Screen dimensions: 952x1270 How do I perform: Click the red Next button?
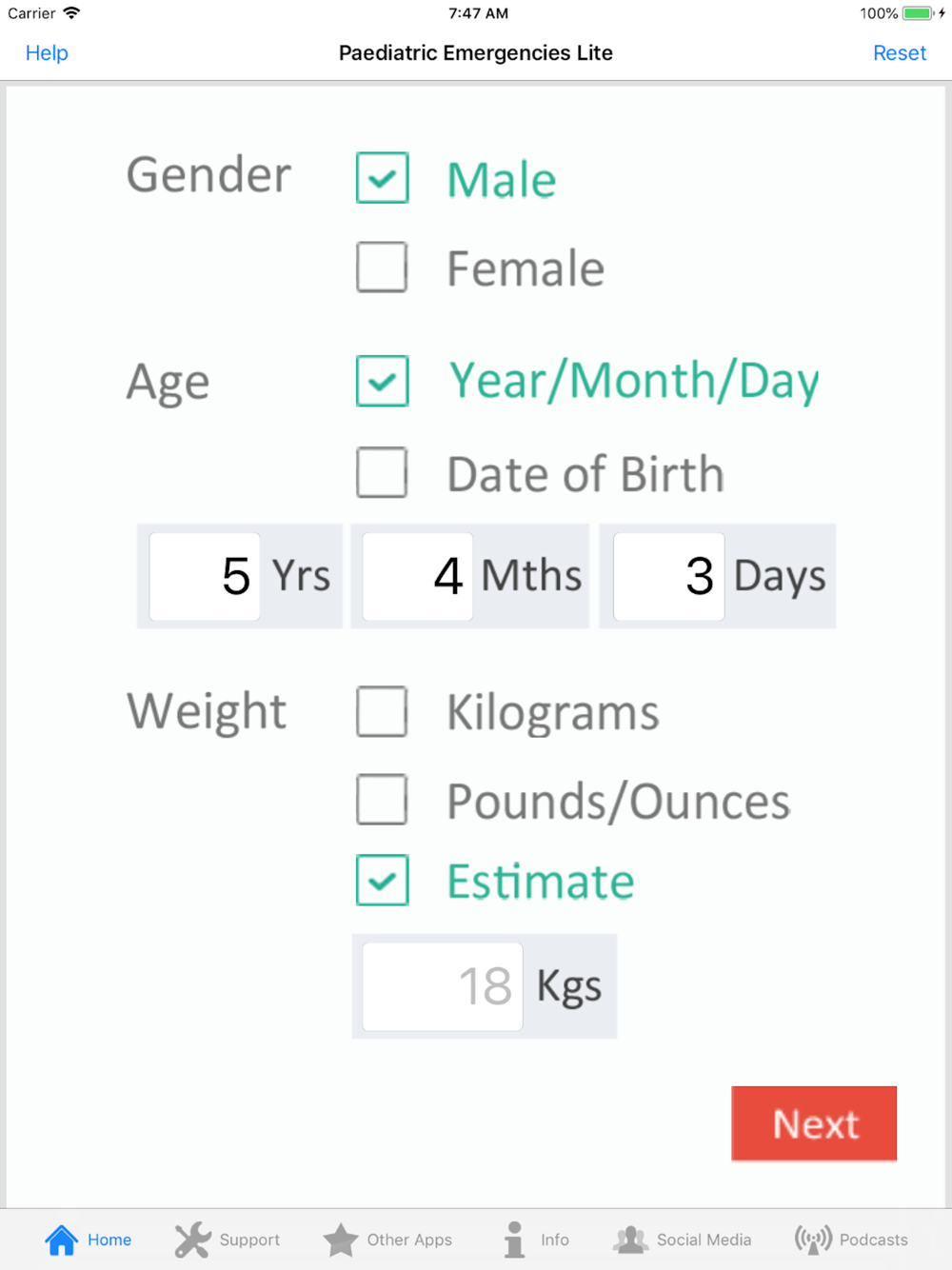[814, 1123]
